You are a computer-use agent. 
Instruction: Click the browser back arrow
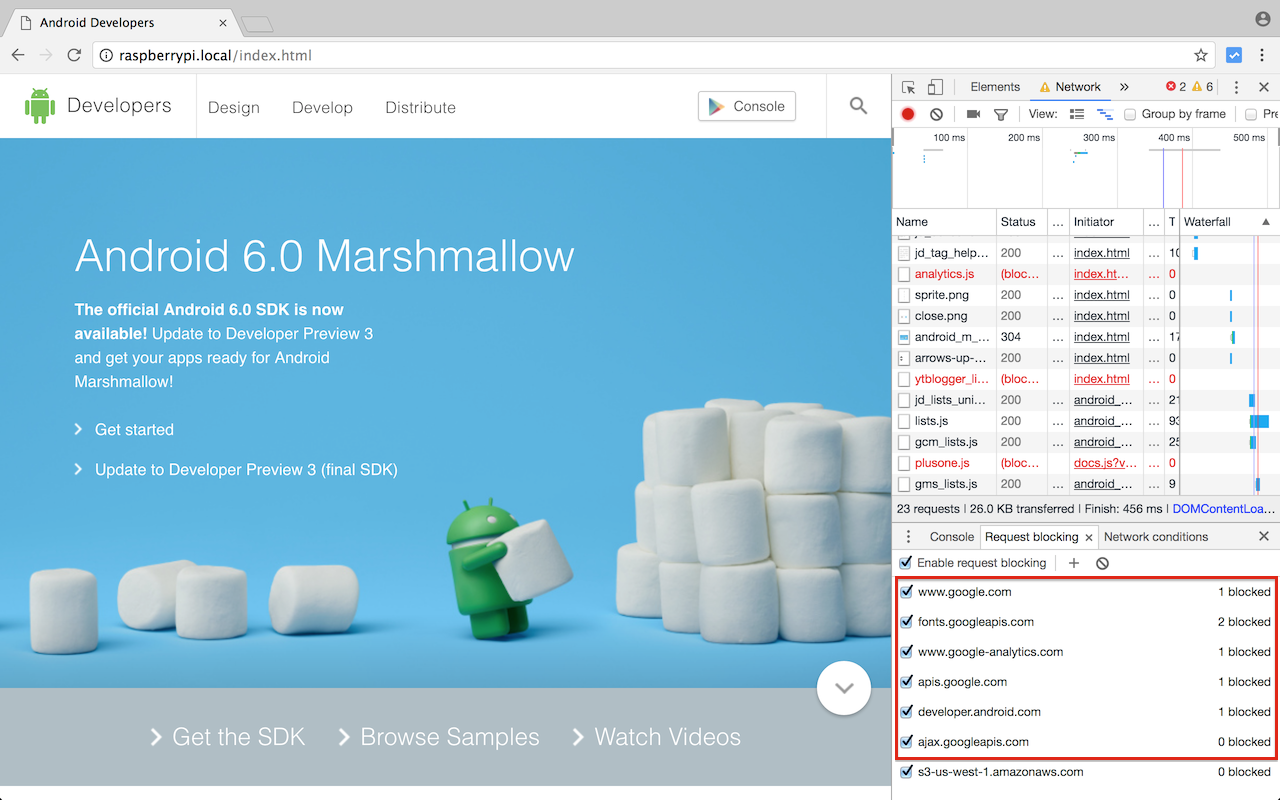pos(18,55)
